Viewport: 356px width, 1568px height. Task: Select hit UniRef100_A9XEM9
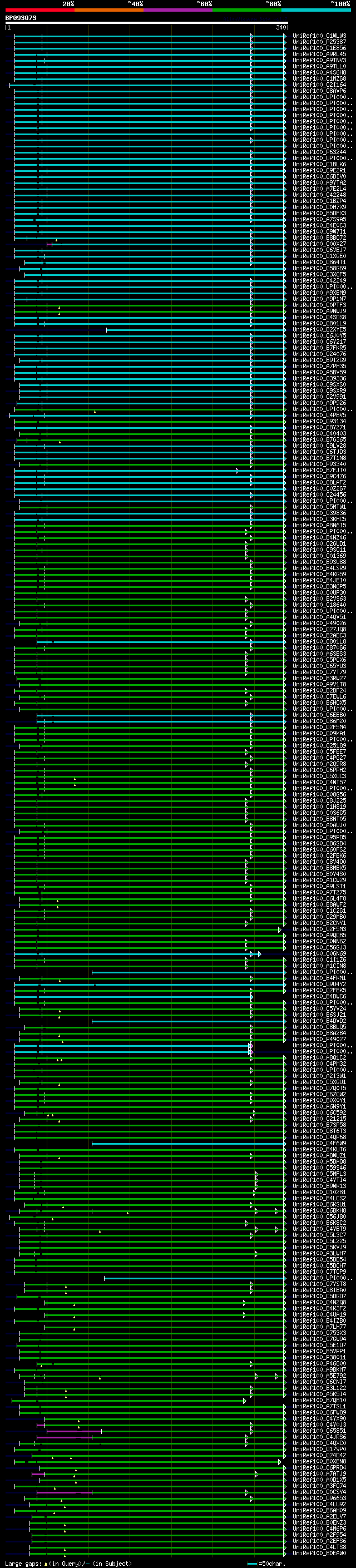[319, 293]
